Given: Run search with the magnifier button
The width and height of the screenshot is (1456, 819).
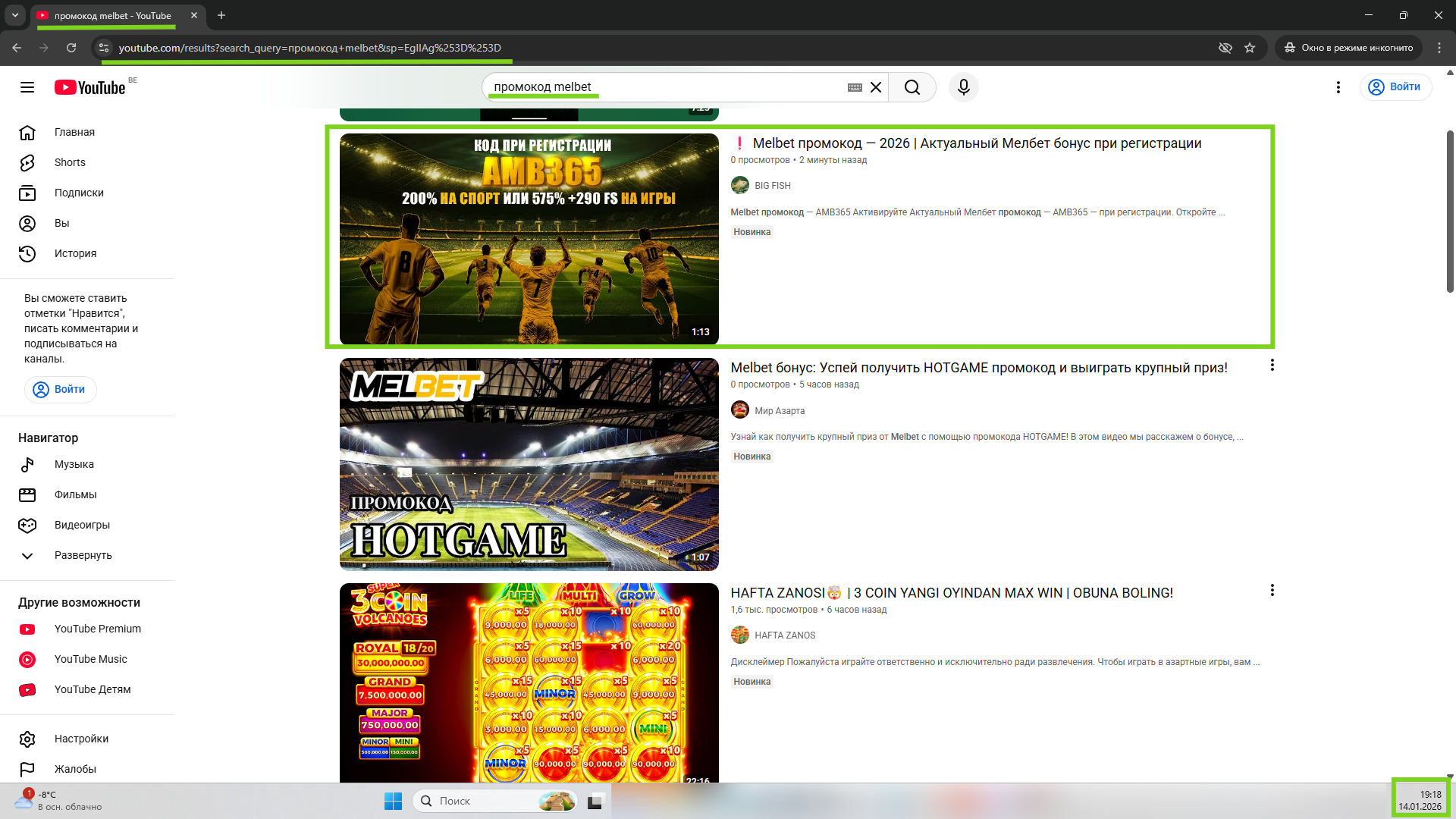Looking at the screenshot, I should pyautogui.click(x=912, y=87).
